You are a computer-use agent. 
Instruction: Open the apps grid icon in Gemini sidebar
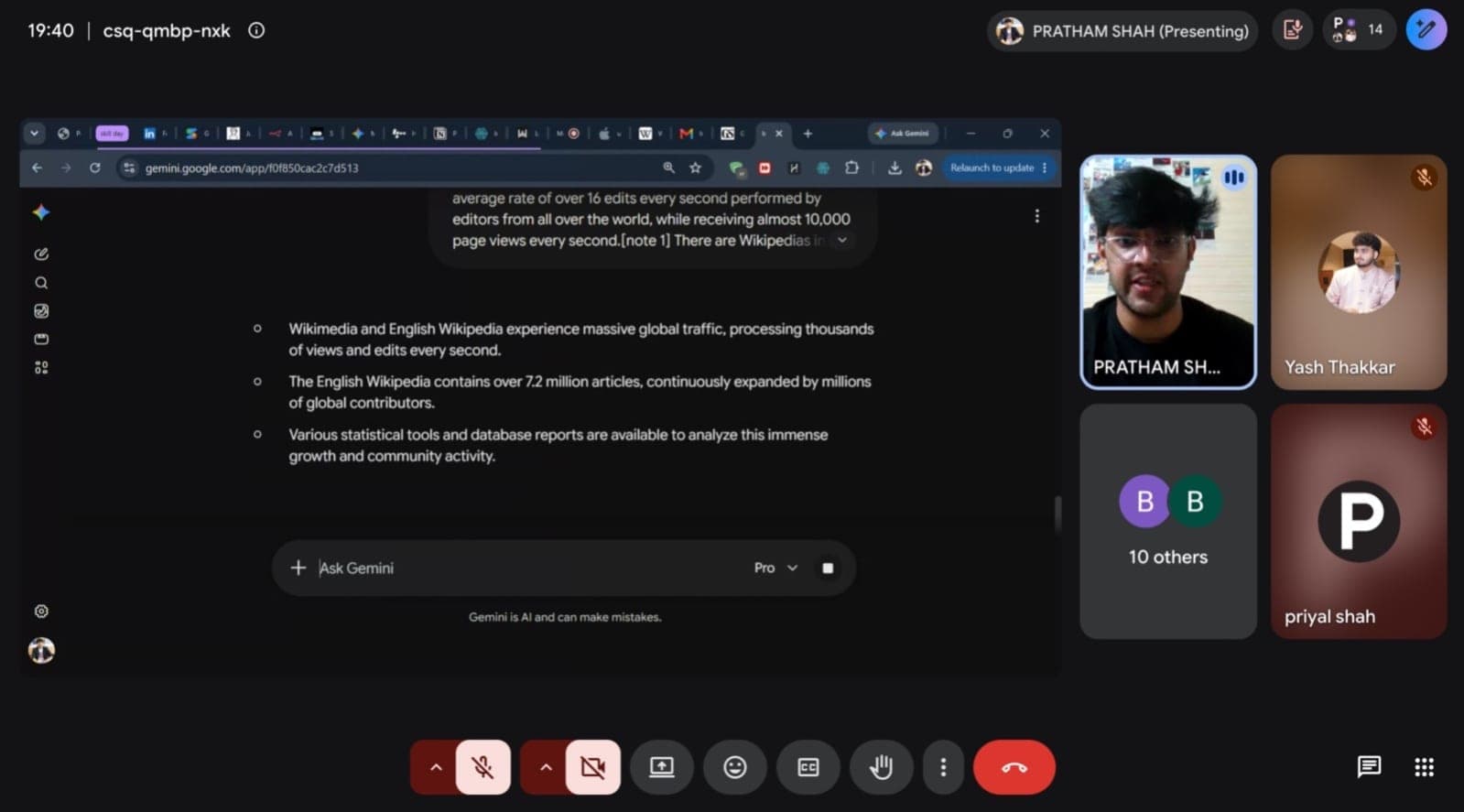pos(41,367)
